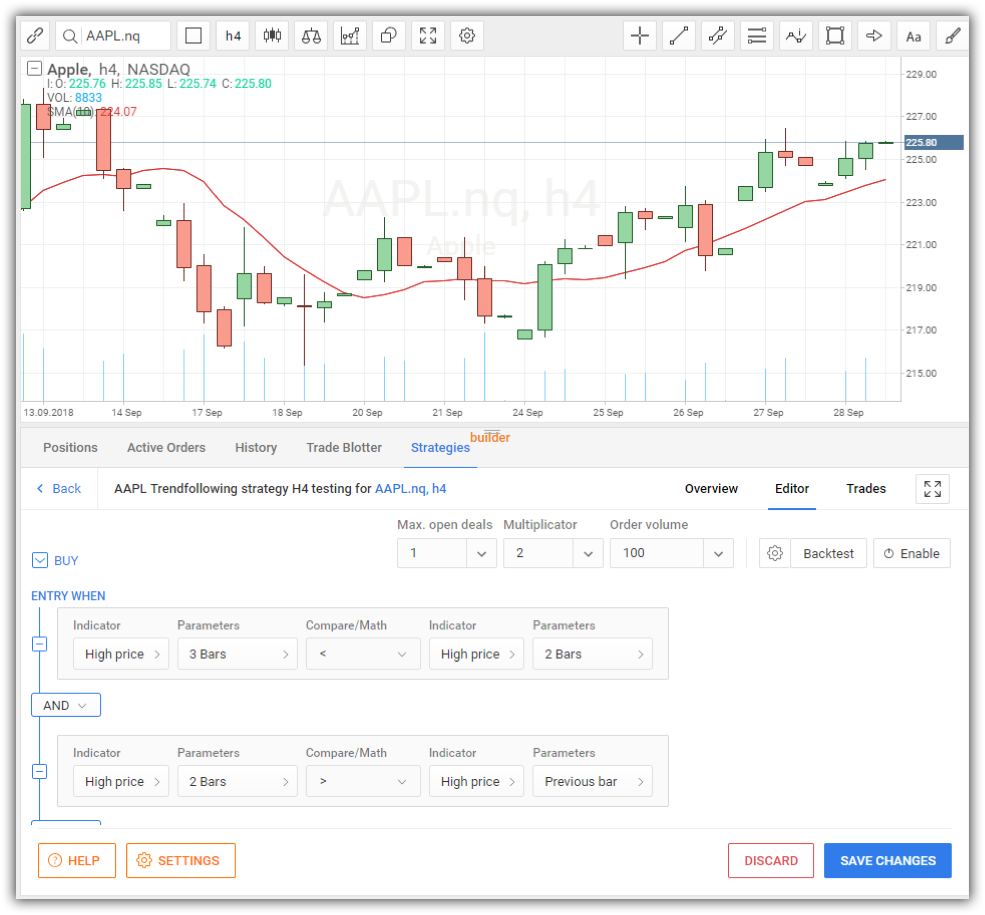
Task: Expand the AND logical operator dropdown
Action: coord(66,706)
